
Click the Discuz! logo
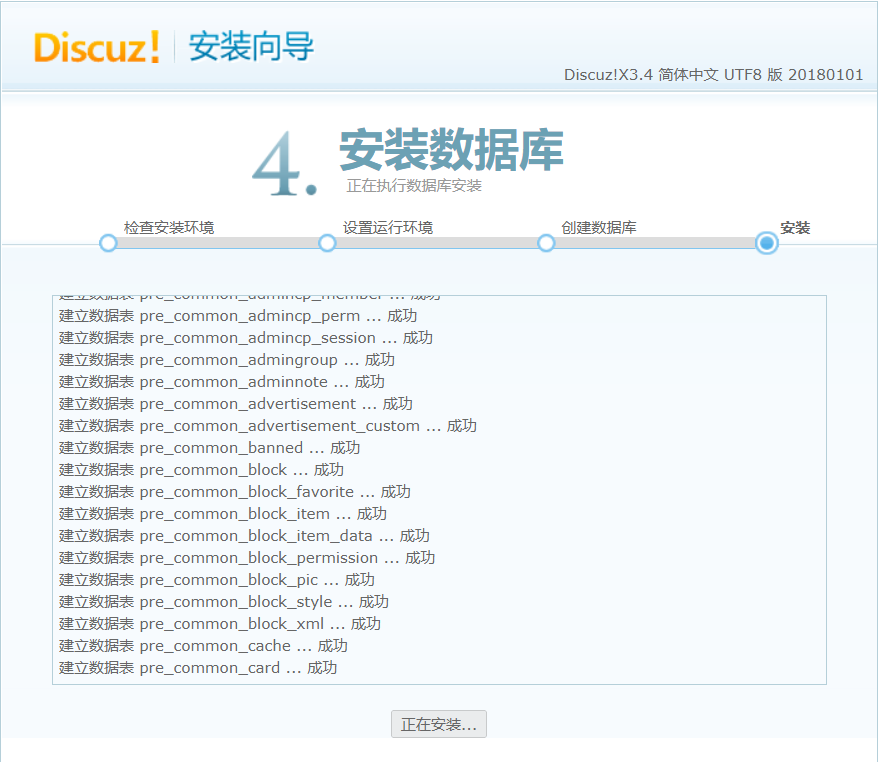point(97,47)
